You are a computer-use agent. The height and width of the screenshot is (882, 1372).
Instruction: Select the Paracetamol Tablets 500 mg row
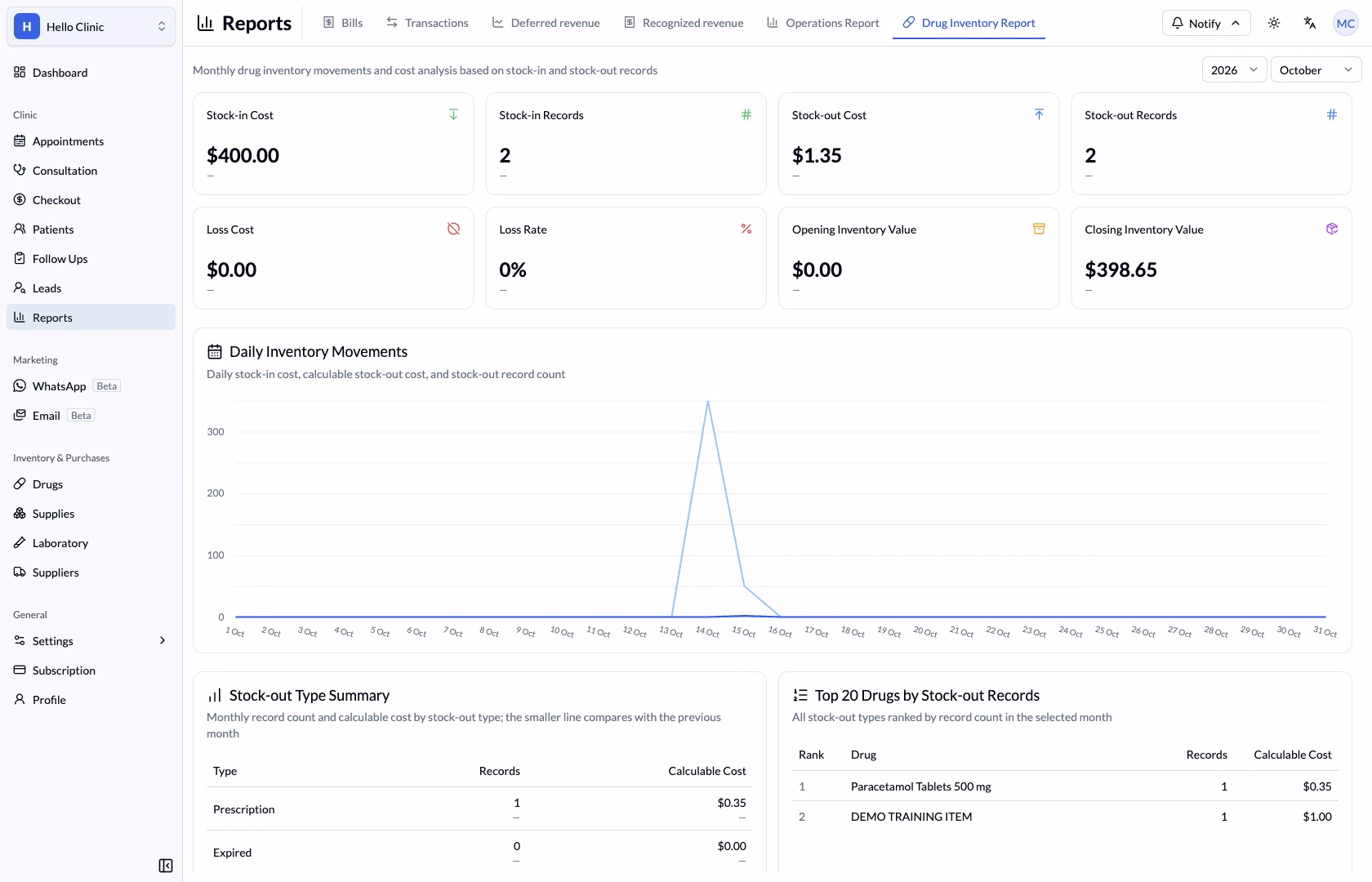(x=1065, y=786)
